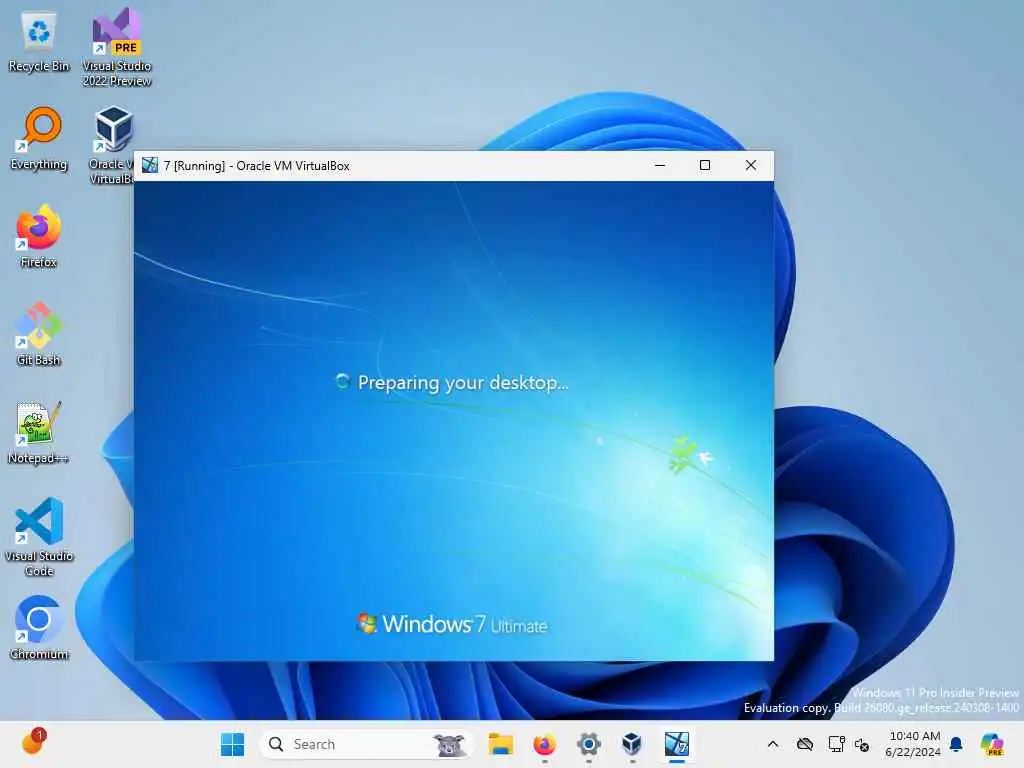Maximize the VirtualBox VM window
Screen dimensions: 1024x768
point(705,165)
